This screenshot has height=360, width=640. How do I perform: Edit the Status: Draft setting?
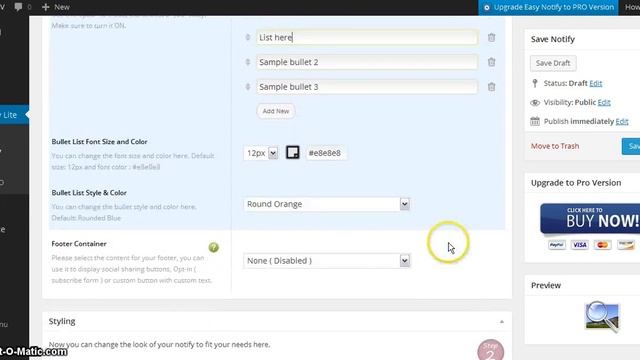click(x=596, y=83)
